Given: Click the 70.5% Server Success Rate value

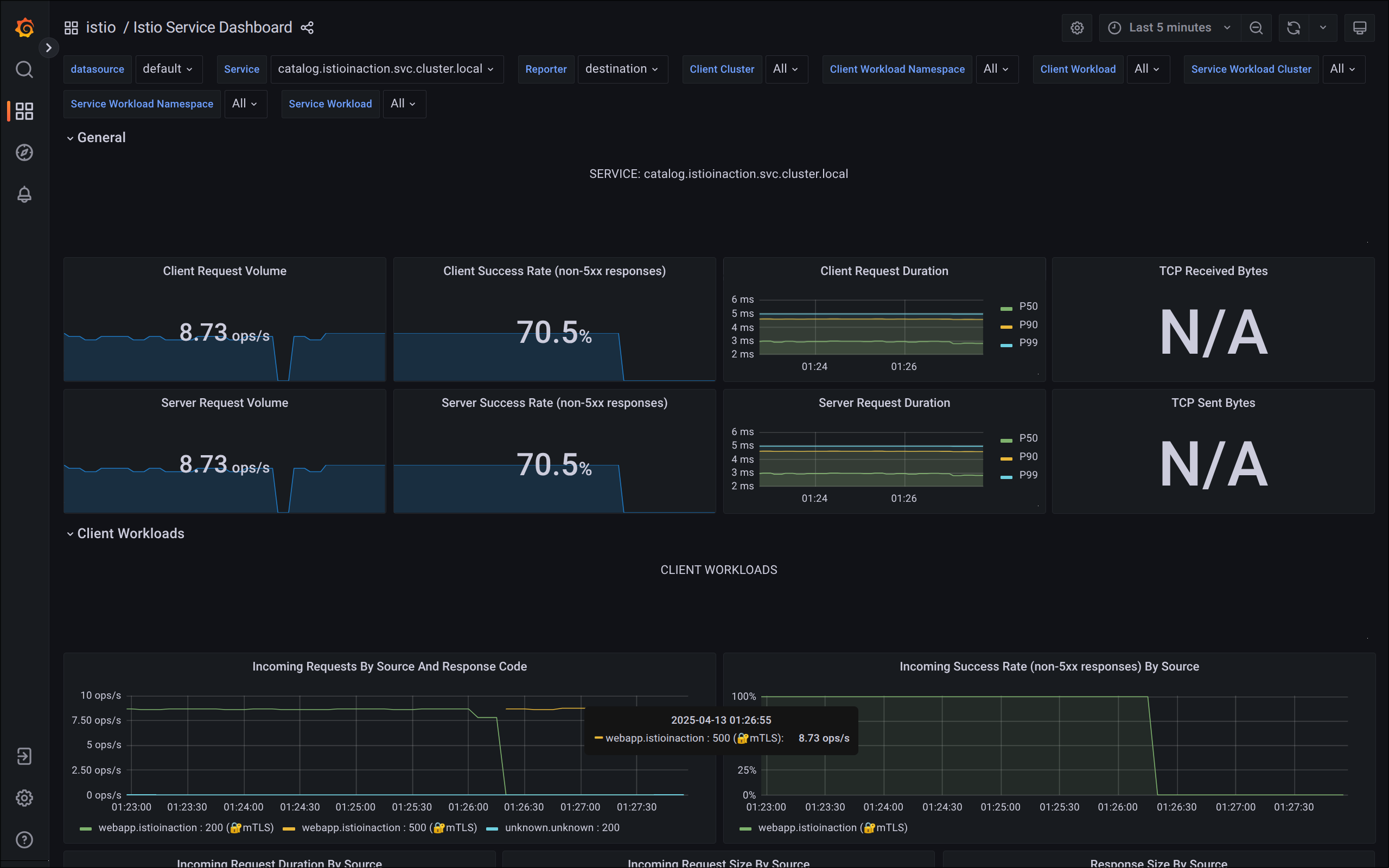Looking at the screenshot, I should (x=554, y=464).
